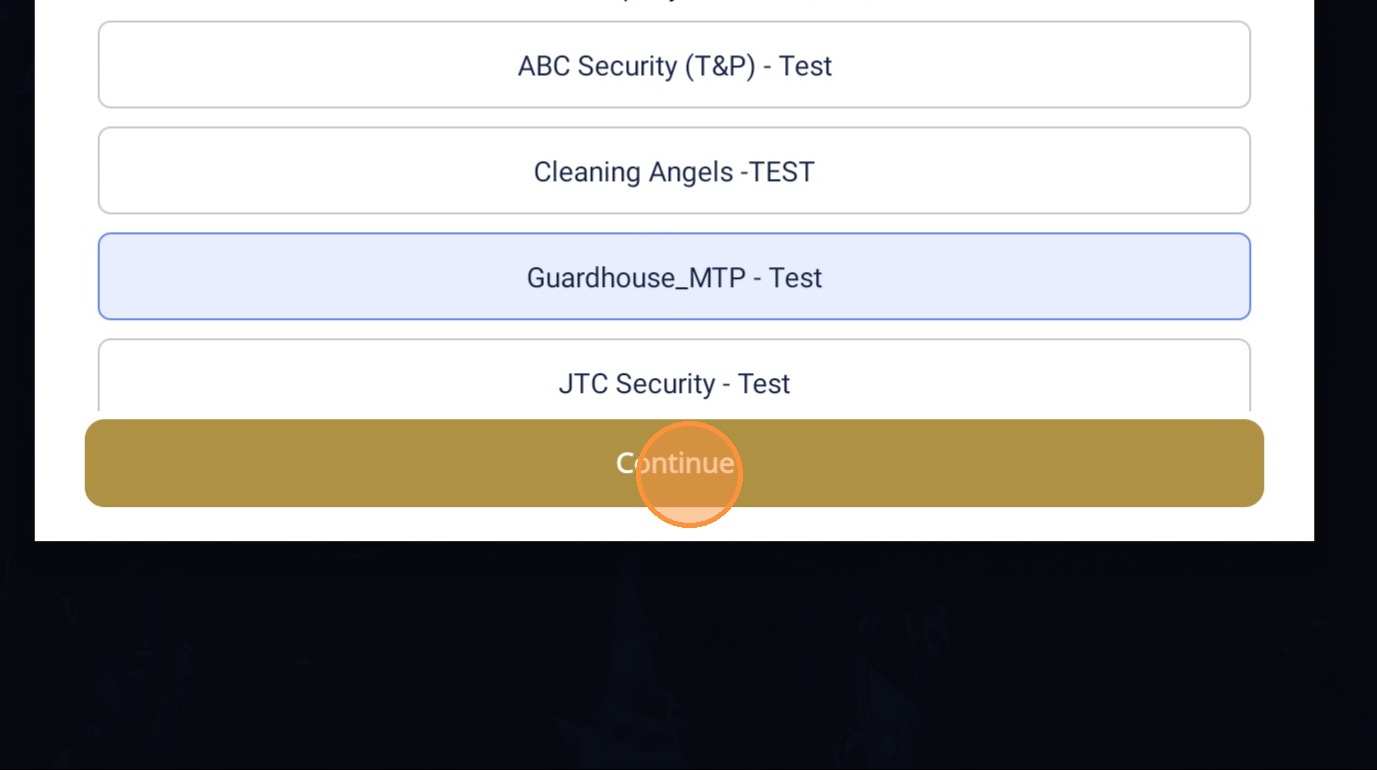Click the Guardhouse_MTP company card
Image resolution: width=1377 pixels, height=770 pixels.
click(674, 277)
